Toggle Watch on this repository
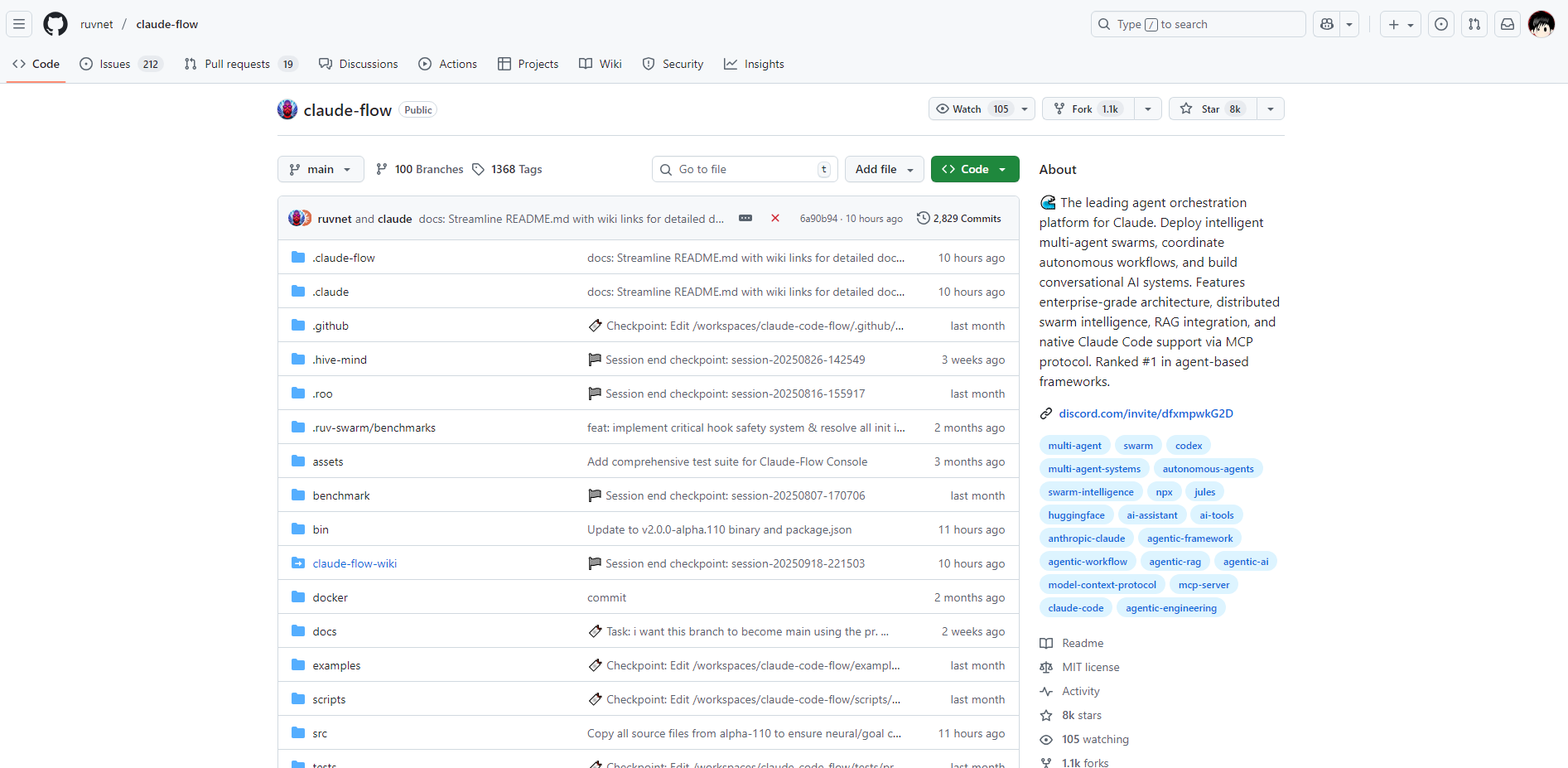Screen dimensions: 1568x768 click(x=971, y=109)
